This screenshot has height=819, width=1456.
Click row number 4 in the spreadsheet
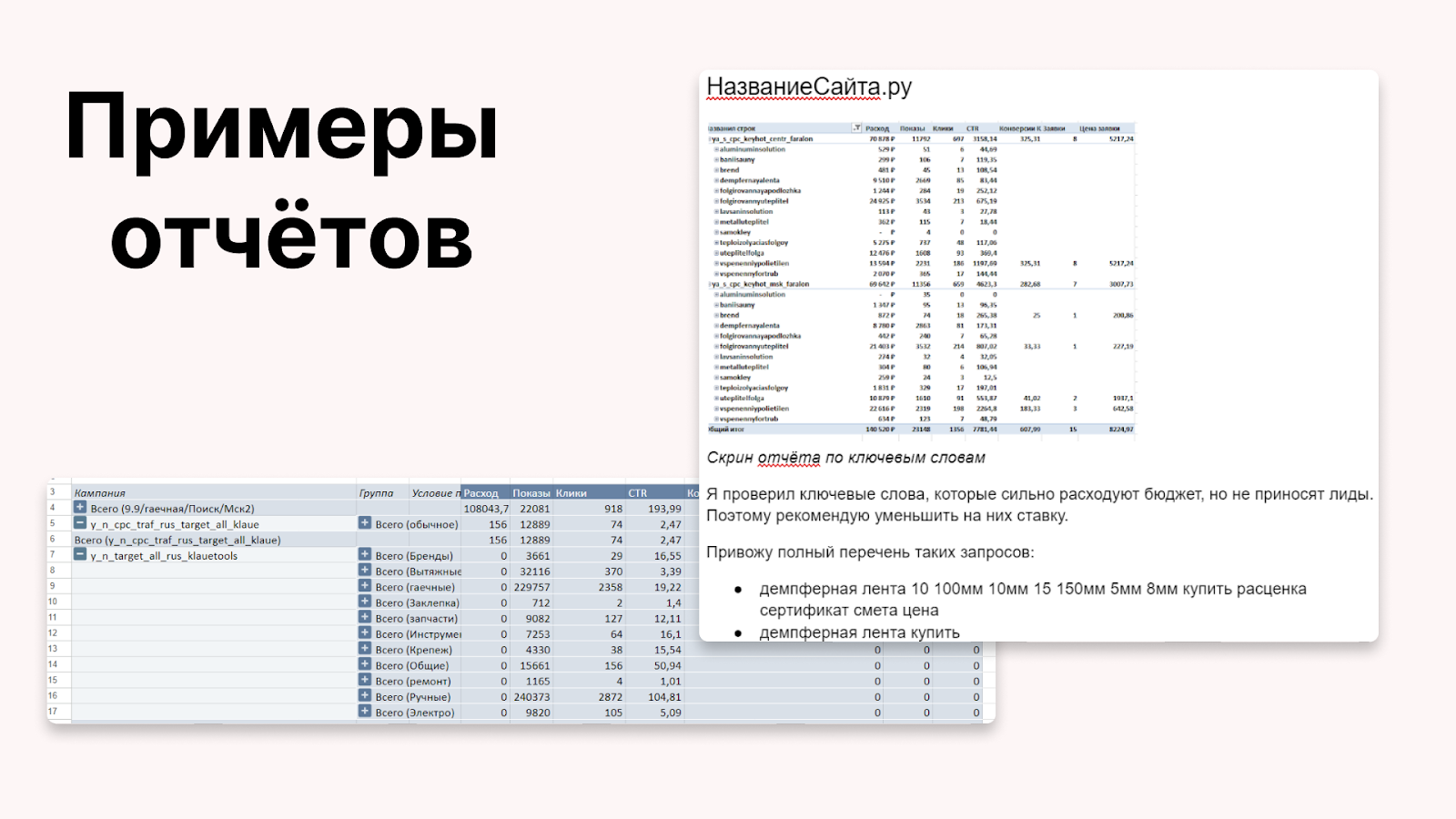(x=53, y=508)
